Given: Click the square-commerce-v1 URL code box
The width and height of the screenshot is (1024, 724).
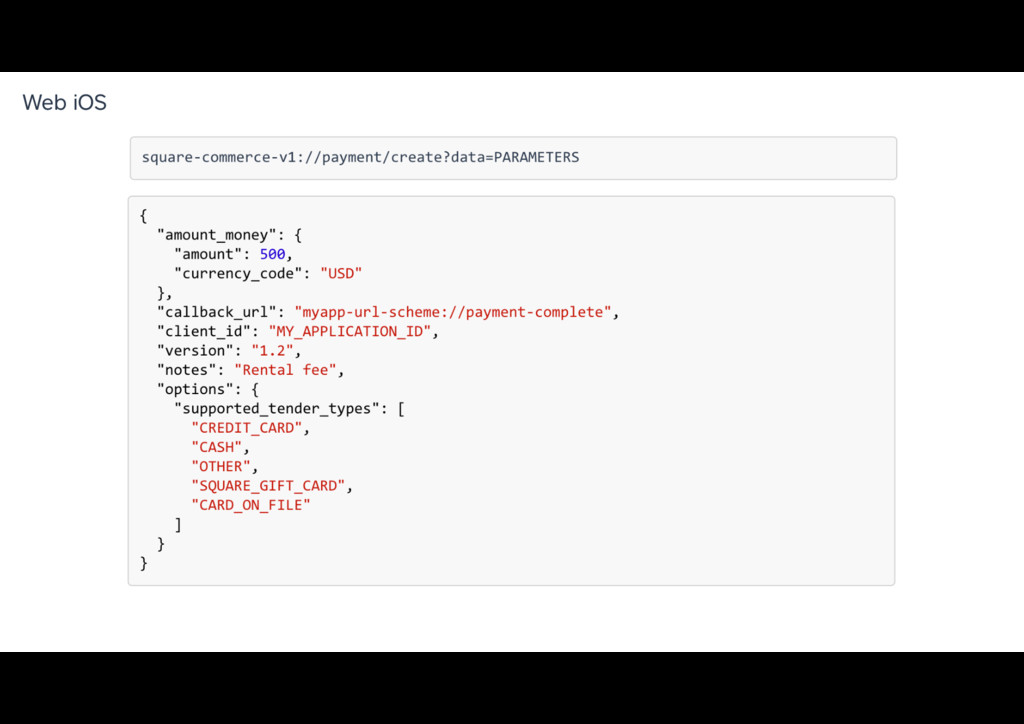Looking at the screenshot, I should pyautogui.click(x=513, y=158).
